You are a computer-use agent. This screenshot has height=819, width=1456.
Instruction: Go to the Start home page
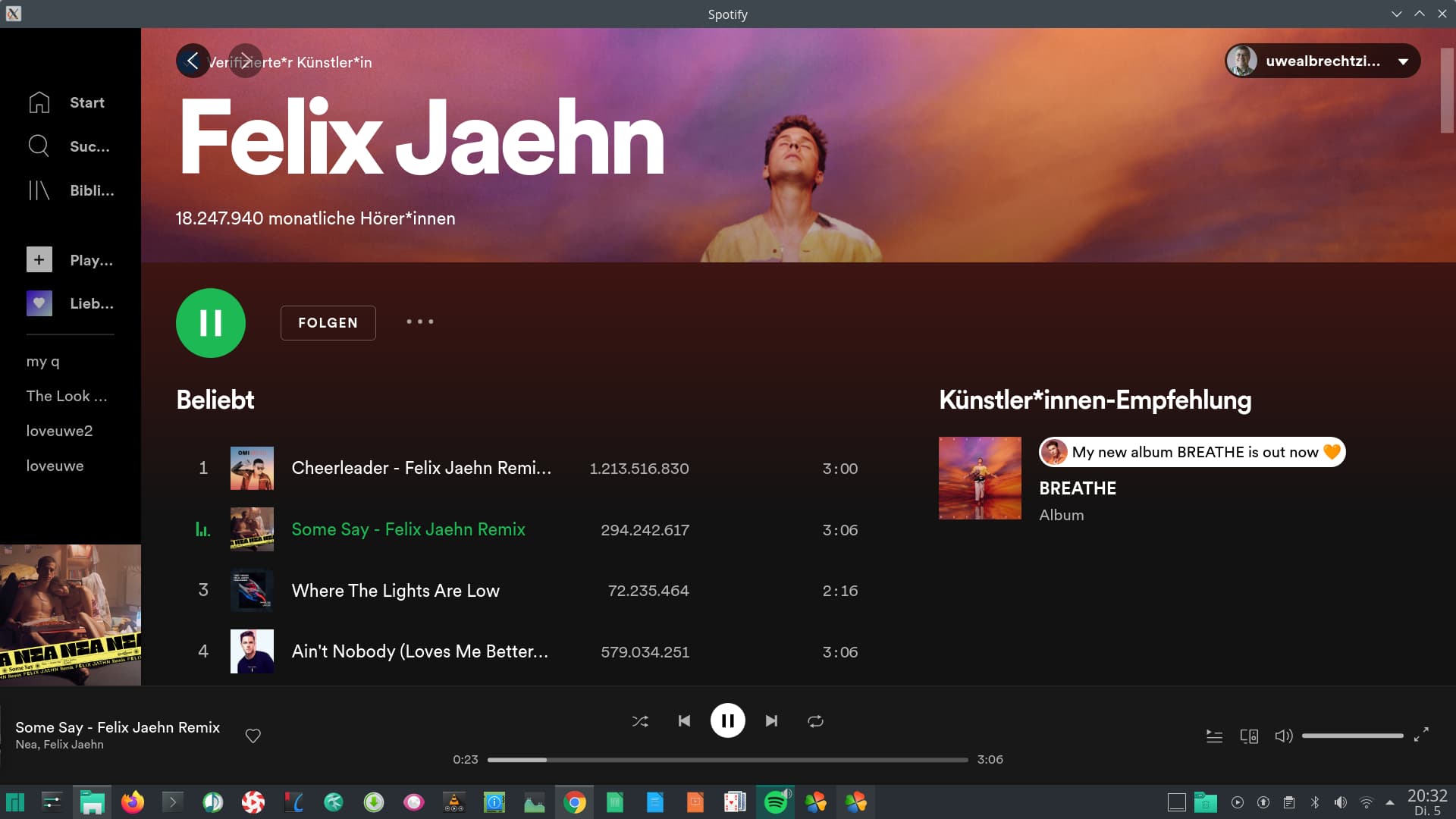click(x=66, y=102)
